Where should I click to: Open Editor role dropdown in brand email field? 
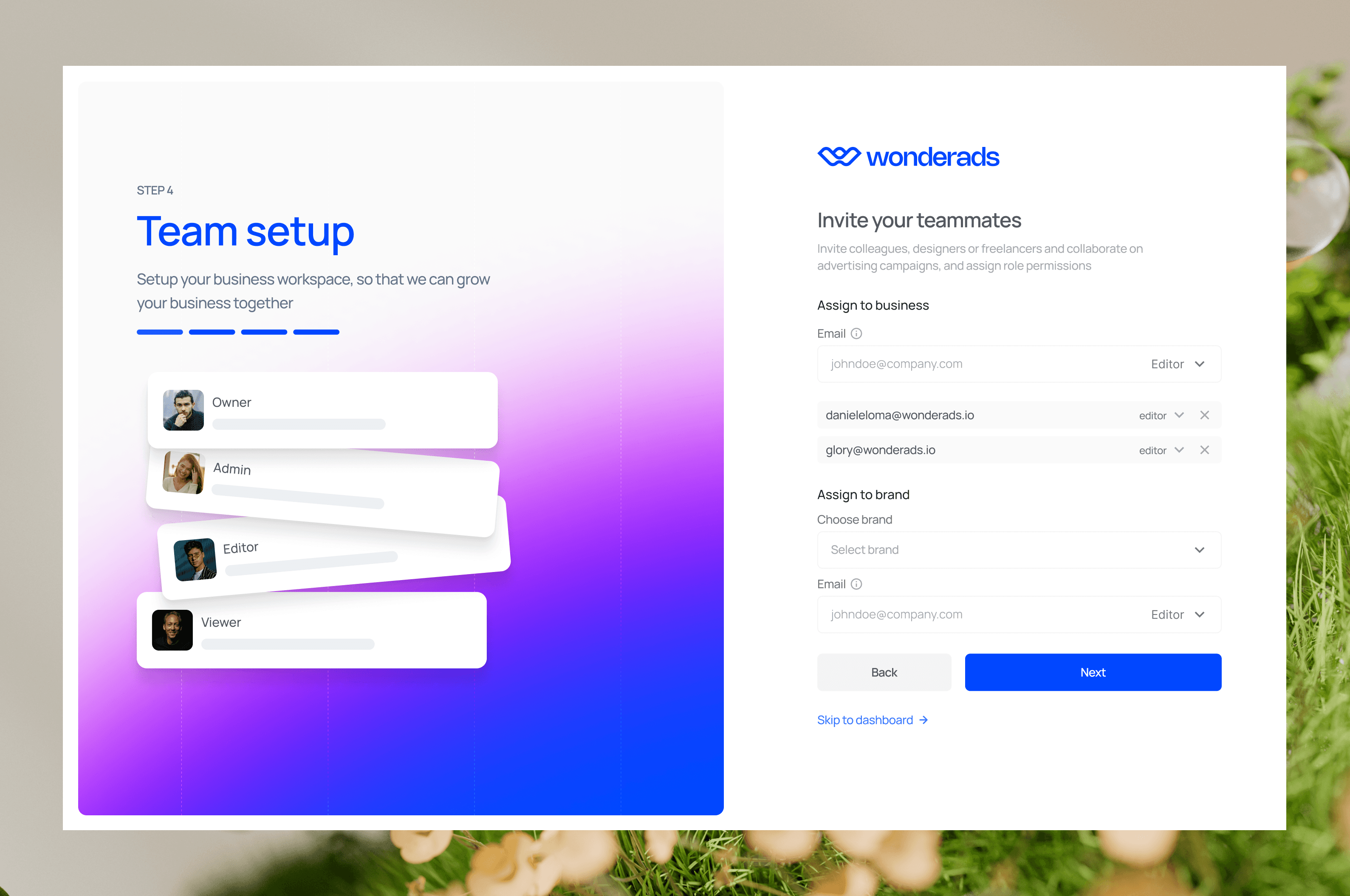point(1178,615)
